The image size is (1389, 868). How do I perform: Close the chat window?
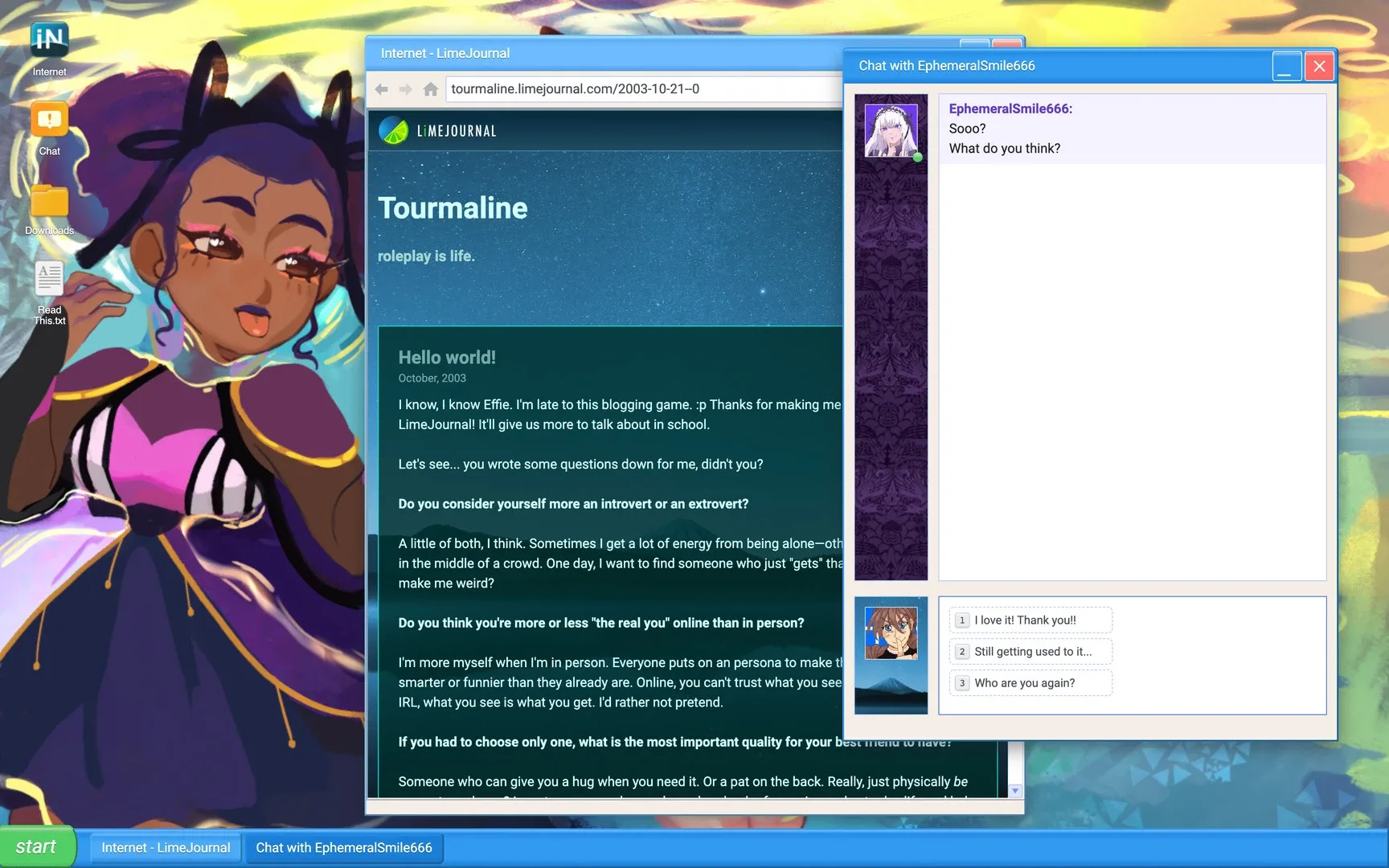point(1319,67)
